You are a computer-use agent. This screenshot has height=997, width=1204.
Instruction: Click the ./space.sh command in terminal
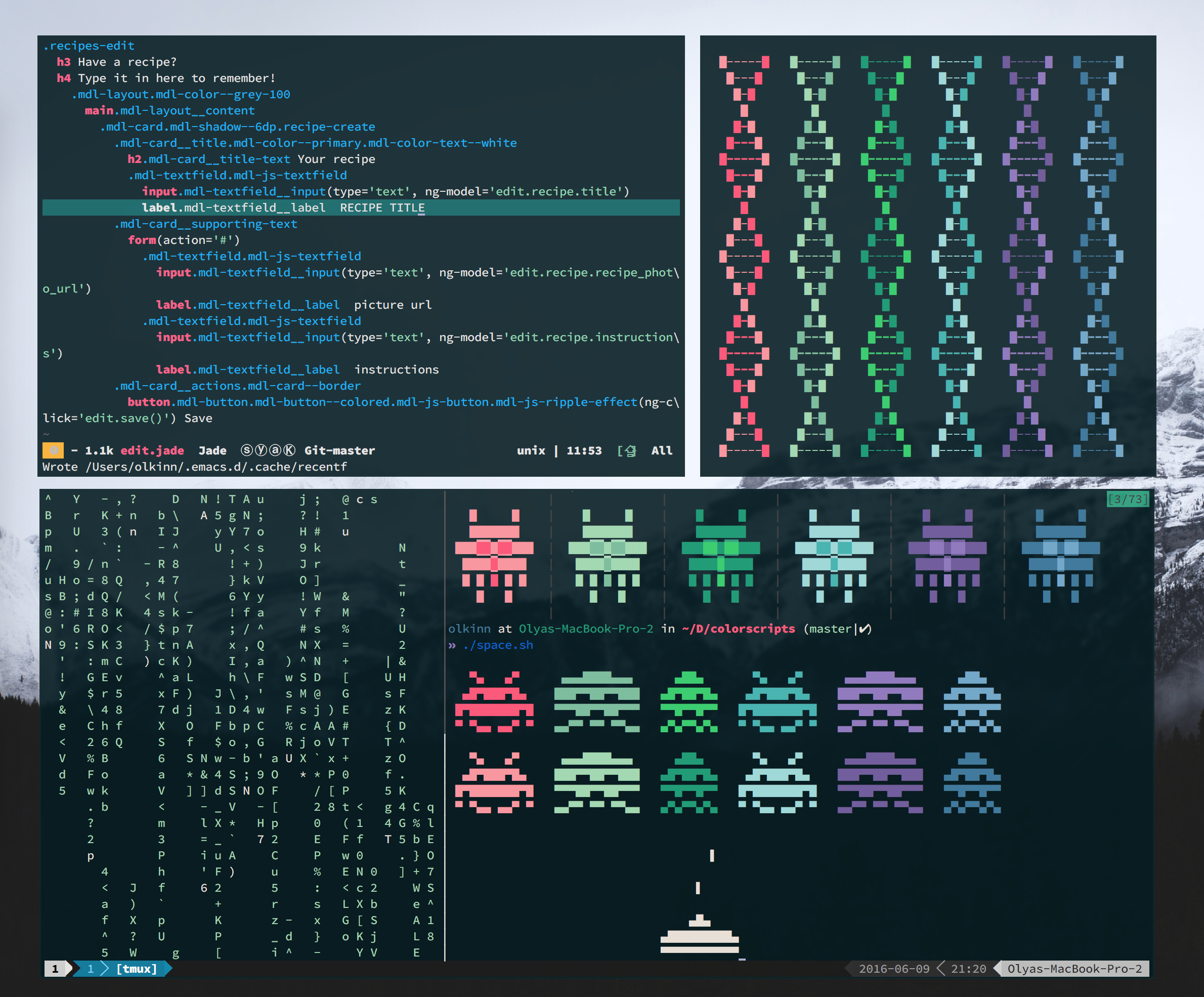498,645
